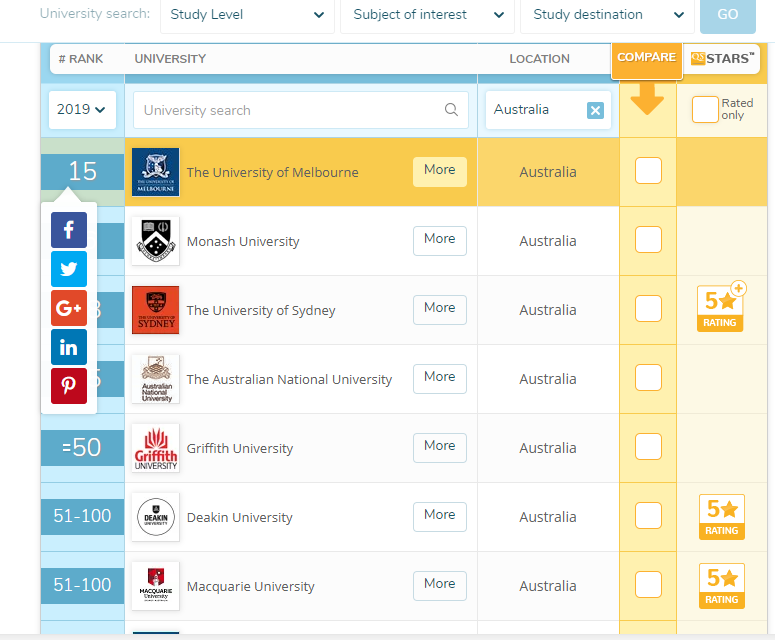
Task: View Sydney's 5 star plus rating badge
Action: coord(721,307)
